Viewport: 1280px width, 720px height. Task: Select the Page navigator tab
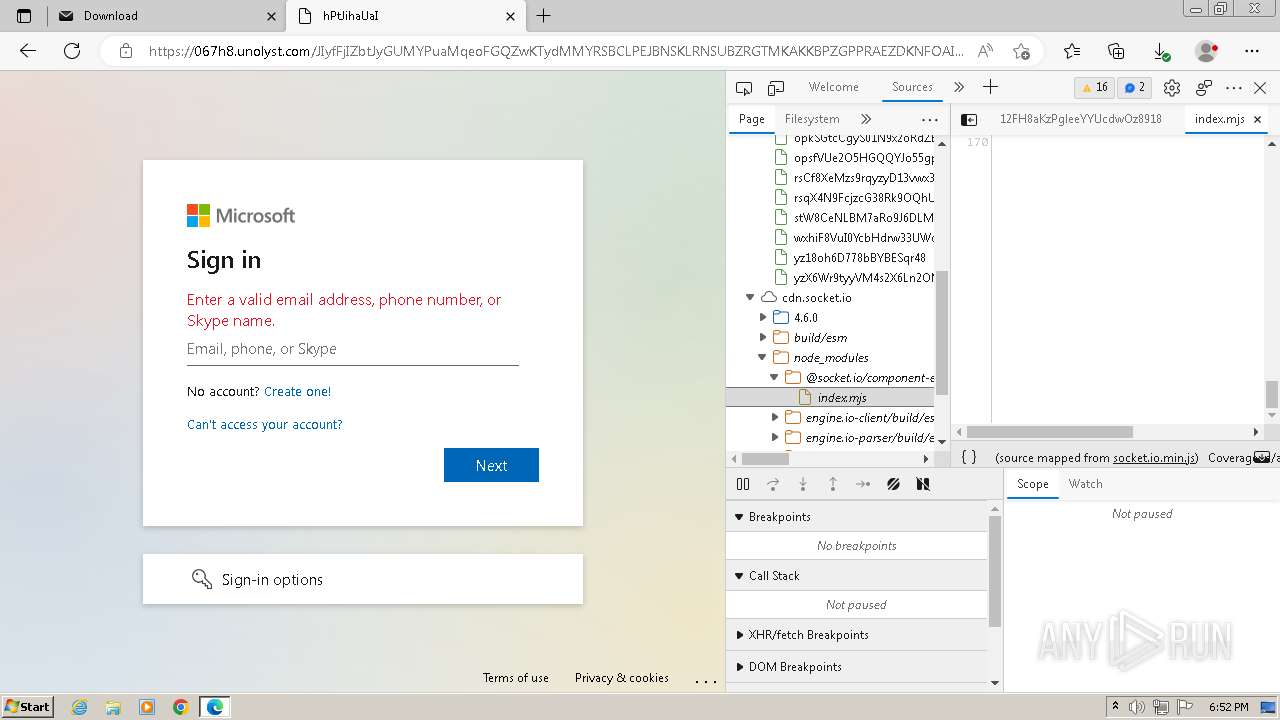pos(752,119)
